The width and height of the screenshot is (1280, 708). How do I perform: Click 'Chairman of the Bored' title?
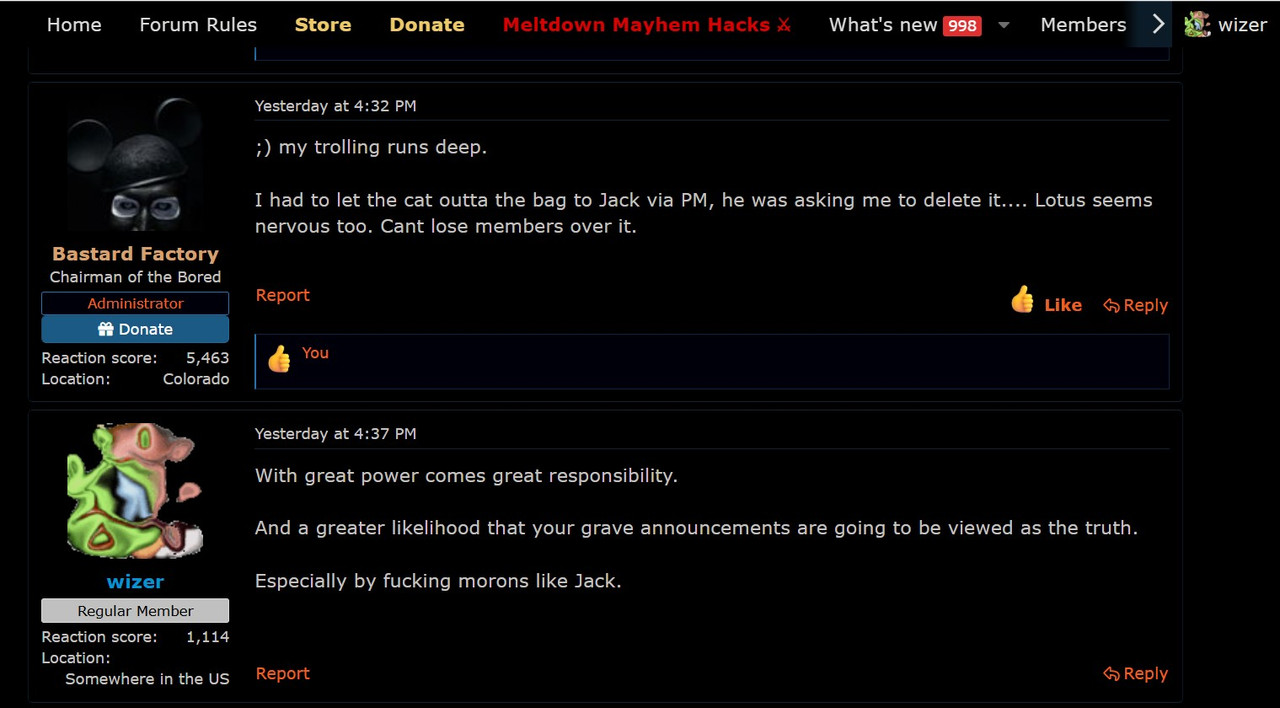pyautogui.click(x=135, y=277)
